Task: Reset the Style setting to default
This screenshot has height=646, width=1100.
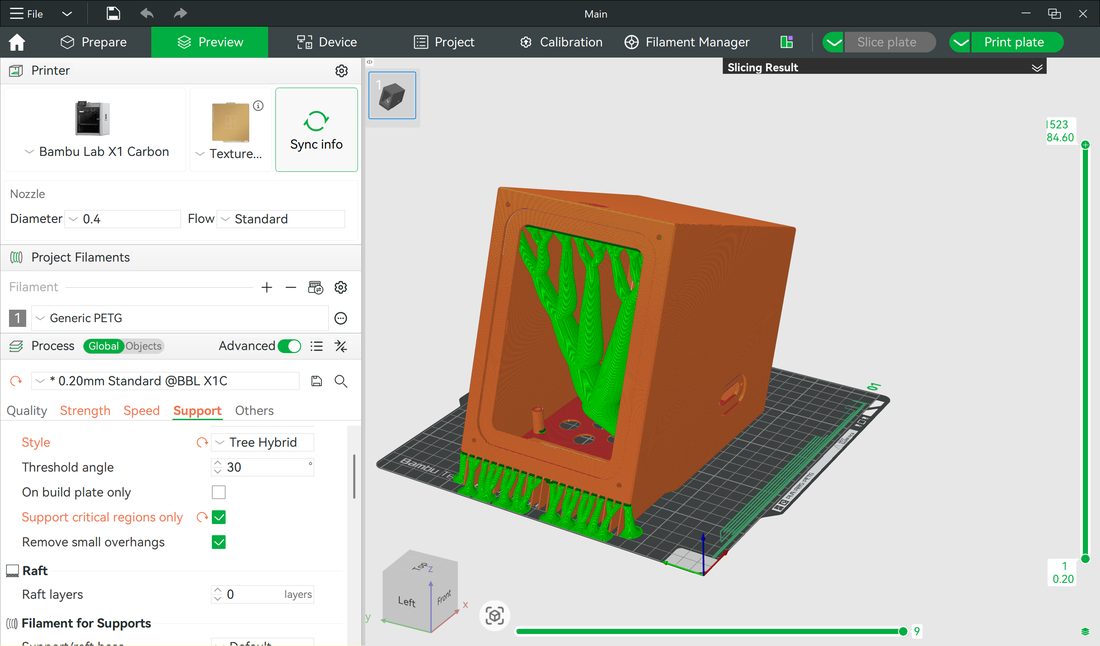Action: (x=201, y=443)
